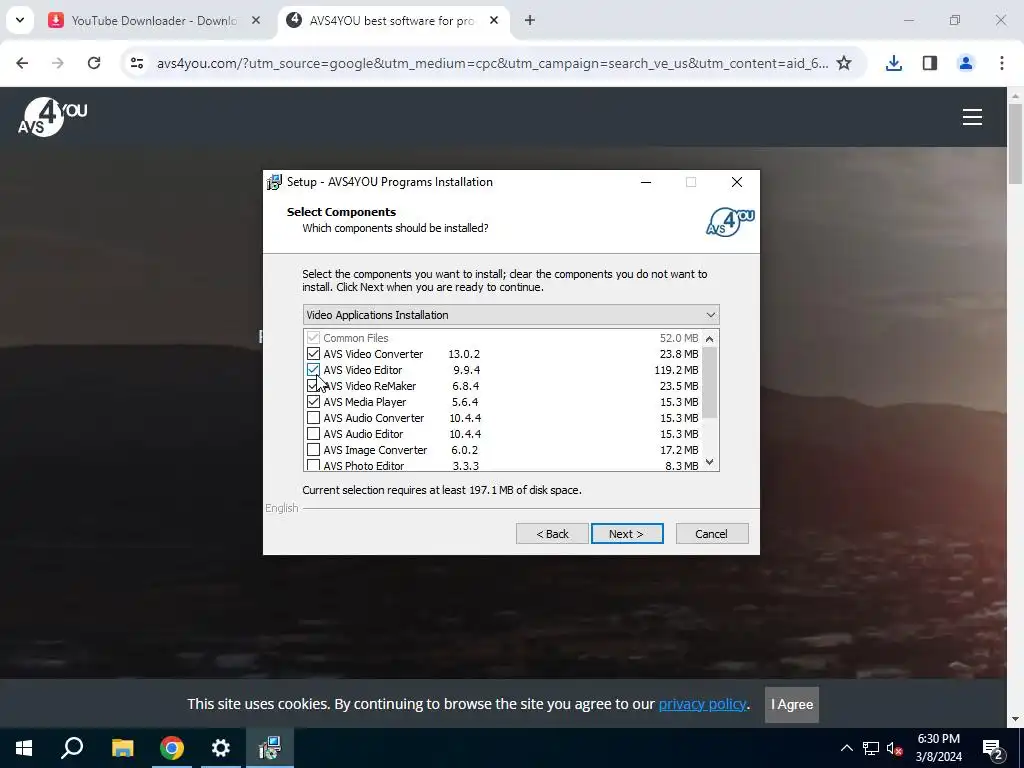Close the AVS4YOU tab
The width and height of the screenshot is (1024, 768).
[494, 20]
